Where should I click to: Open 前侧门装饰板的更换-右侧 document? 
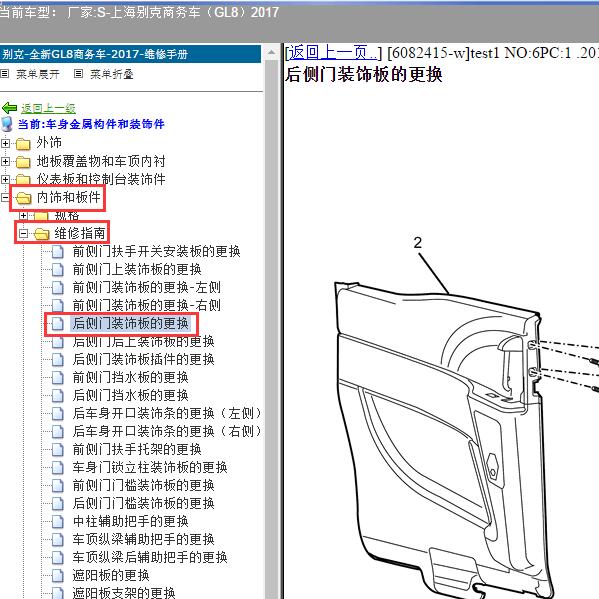pos(147,305)
